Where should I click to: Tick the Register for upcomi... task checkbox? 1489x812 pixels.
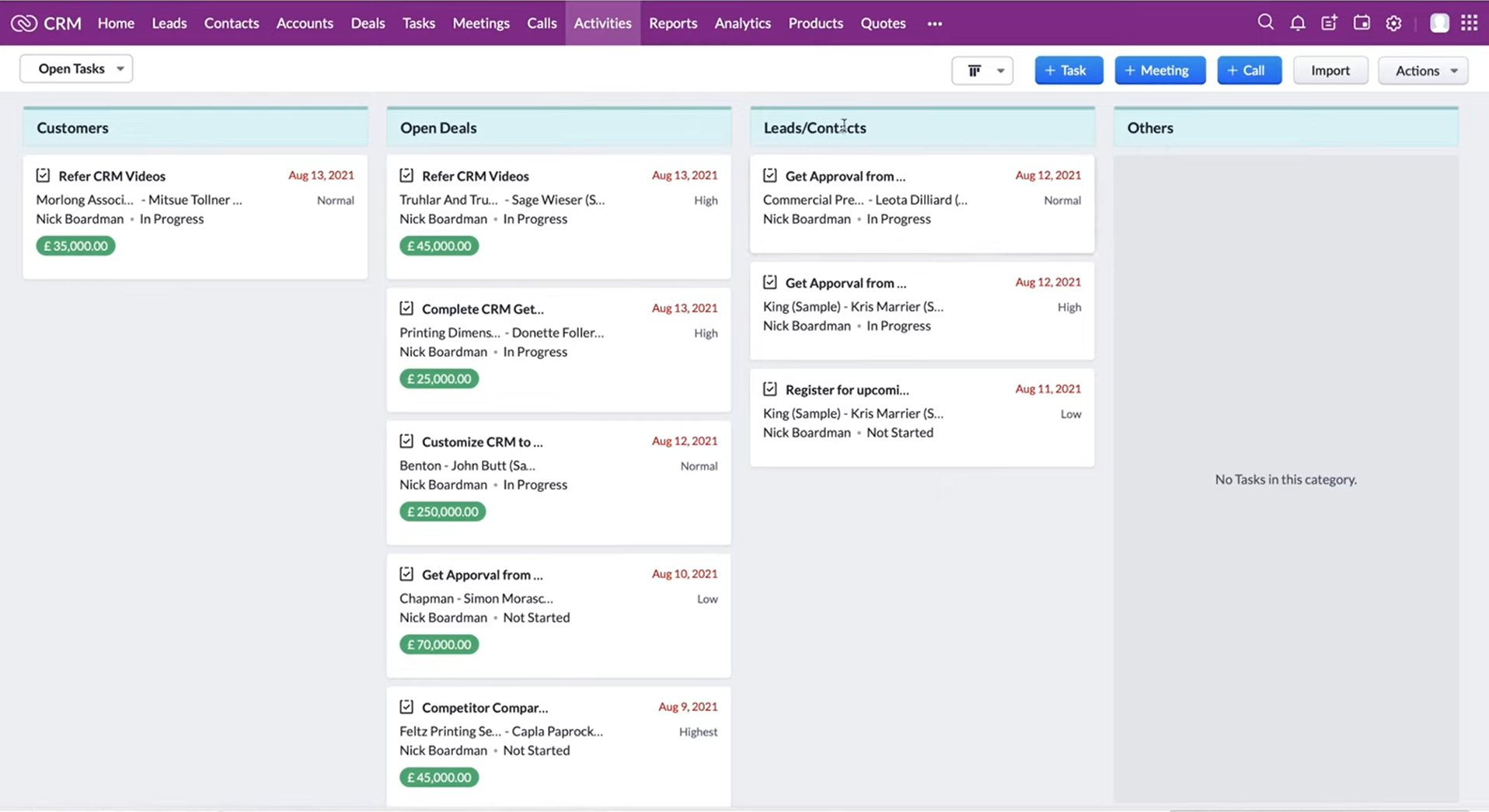[x=769, y=389]
